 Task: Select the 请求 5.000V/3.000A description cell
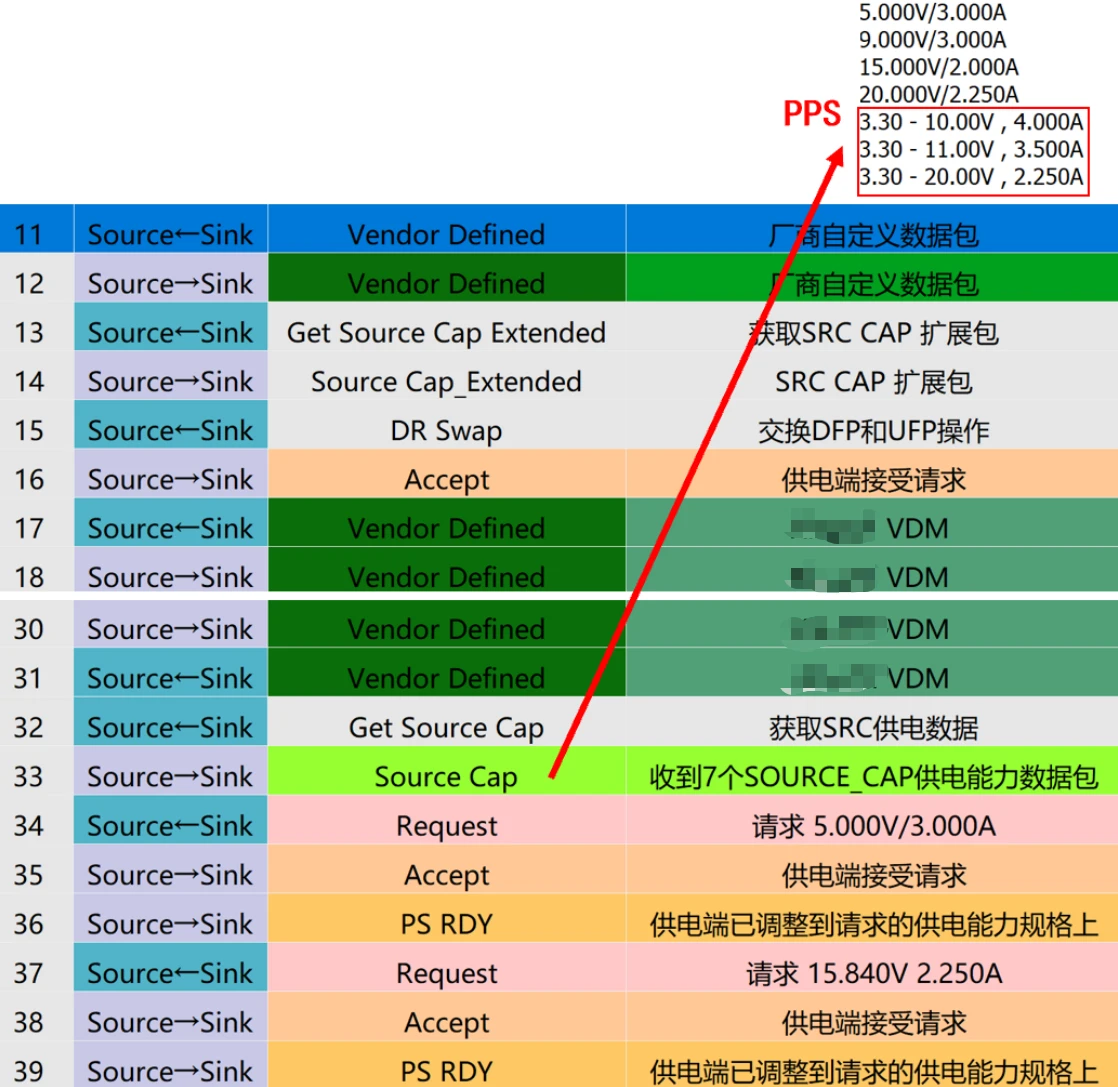pyautogui.click(x=873, y=826)
